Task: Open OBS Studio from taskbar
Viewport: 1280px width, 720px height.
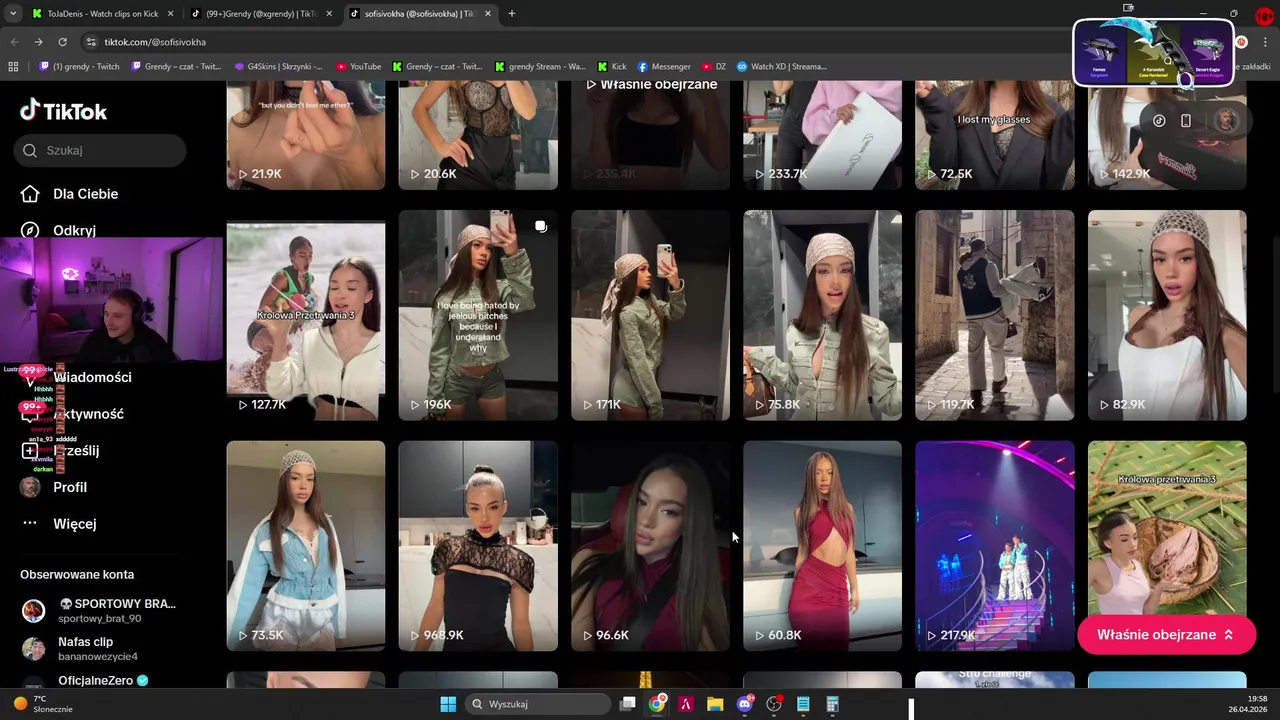Action: coord(773,704)
